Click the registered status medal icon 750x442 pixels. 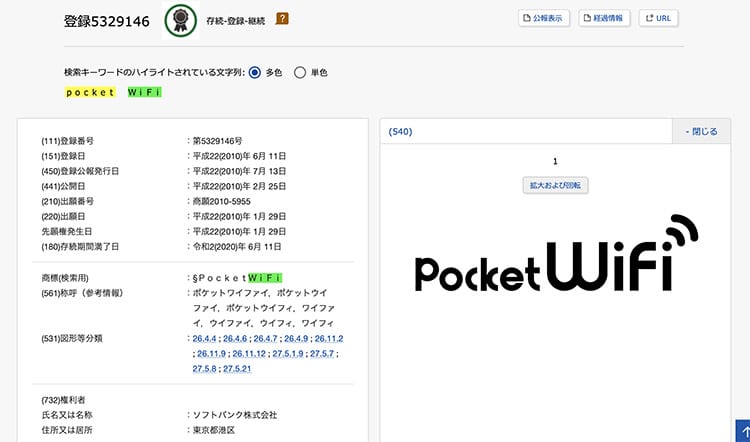coord(180,21)
